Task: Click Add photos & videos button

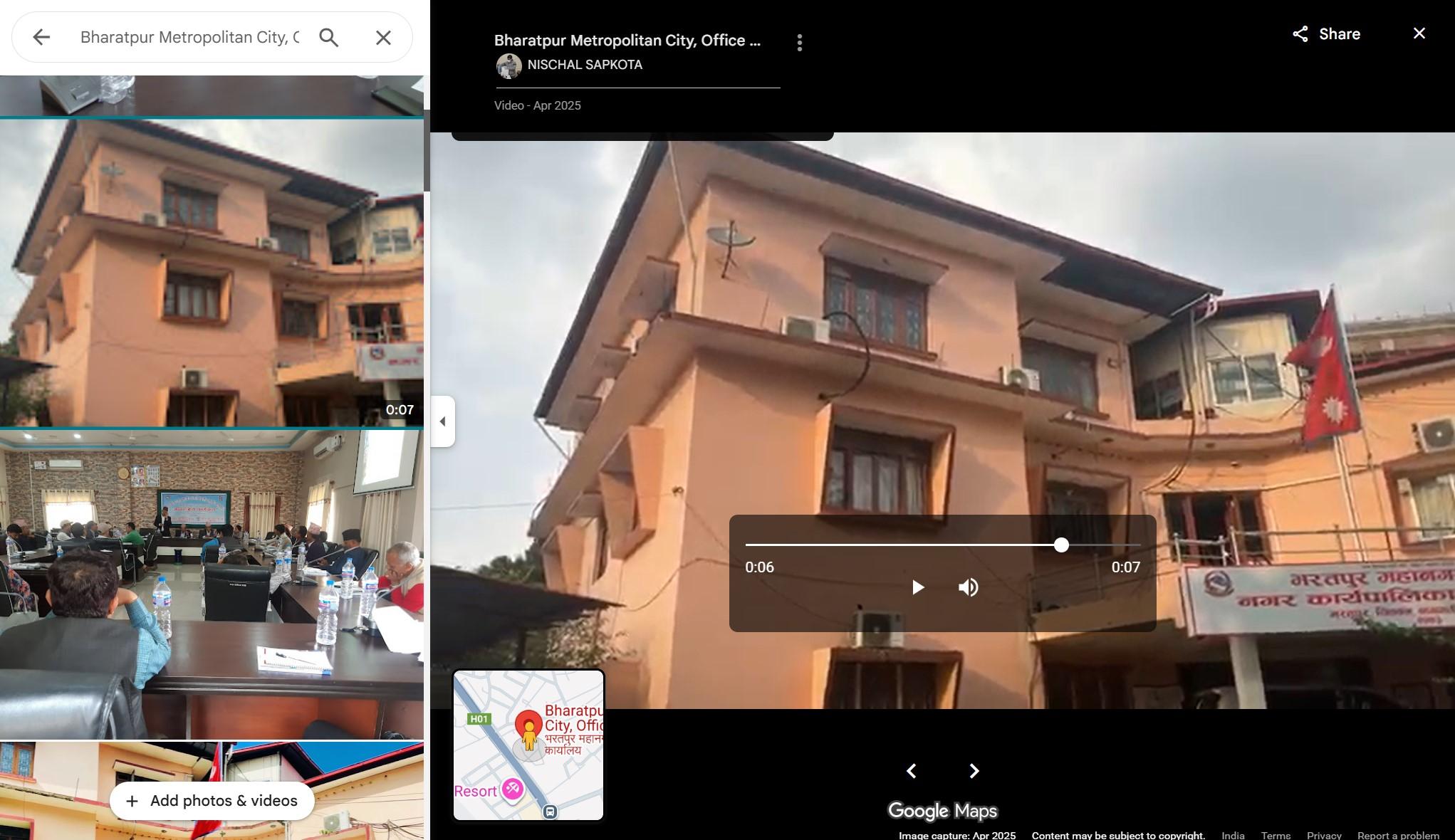Action: pyautogui.click(x=212, y=801)
